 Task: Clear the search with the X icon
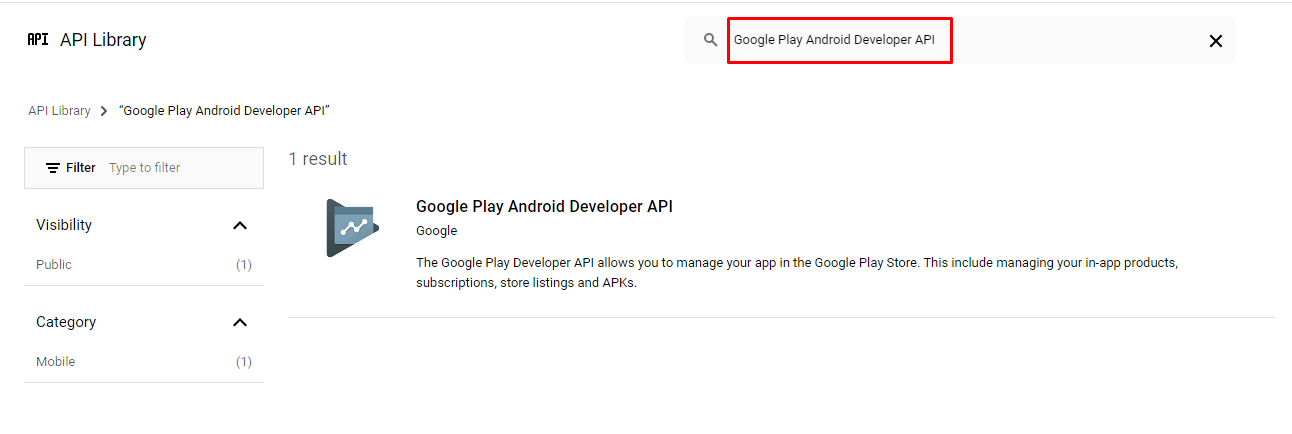click(1216, 41)
